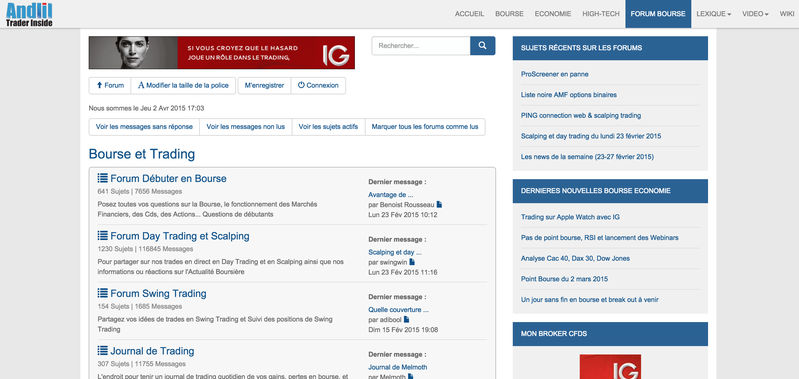
Task: Click MON BROKER CFDS header
Action: pyautogui.click(x=610, y=334)
